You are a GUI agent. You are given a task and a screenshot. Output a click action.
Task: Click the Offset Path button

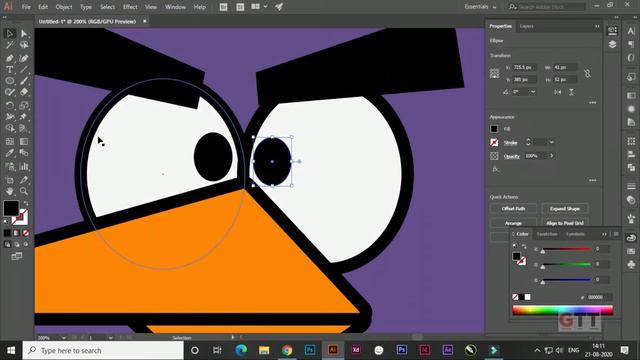pos(513,209)
